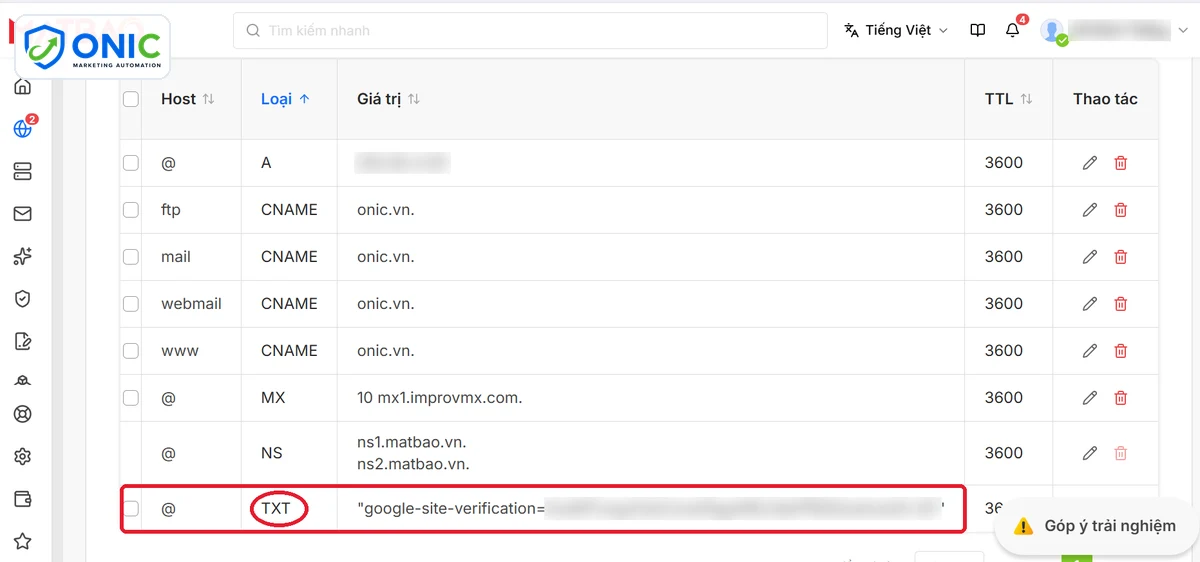Sort the table by Host column
The image size is (1200, 562).
pyautogui.click(x=187, y=99)
